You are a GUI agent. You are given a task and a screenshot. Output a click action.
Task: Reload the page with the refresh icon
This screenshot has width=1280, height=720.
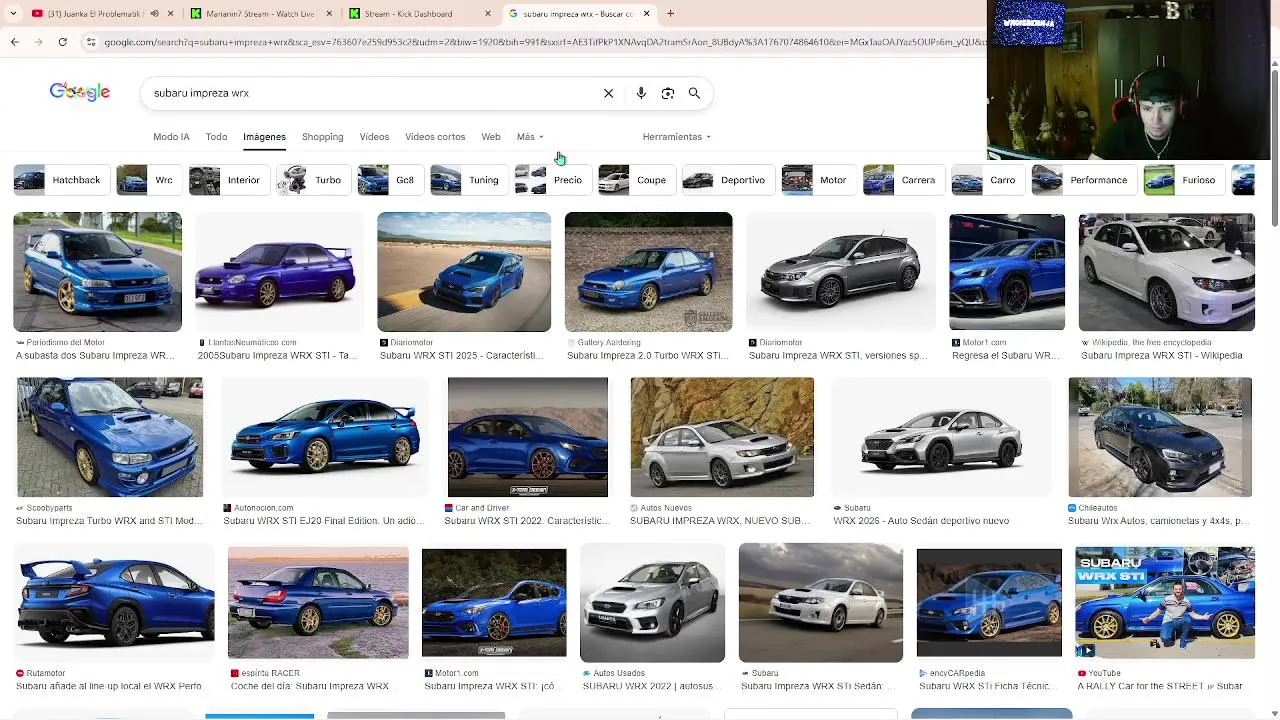click(x=62, y=42)
